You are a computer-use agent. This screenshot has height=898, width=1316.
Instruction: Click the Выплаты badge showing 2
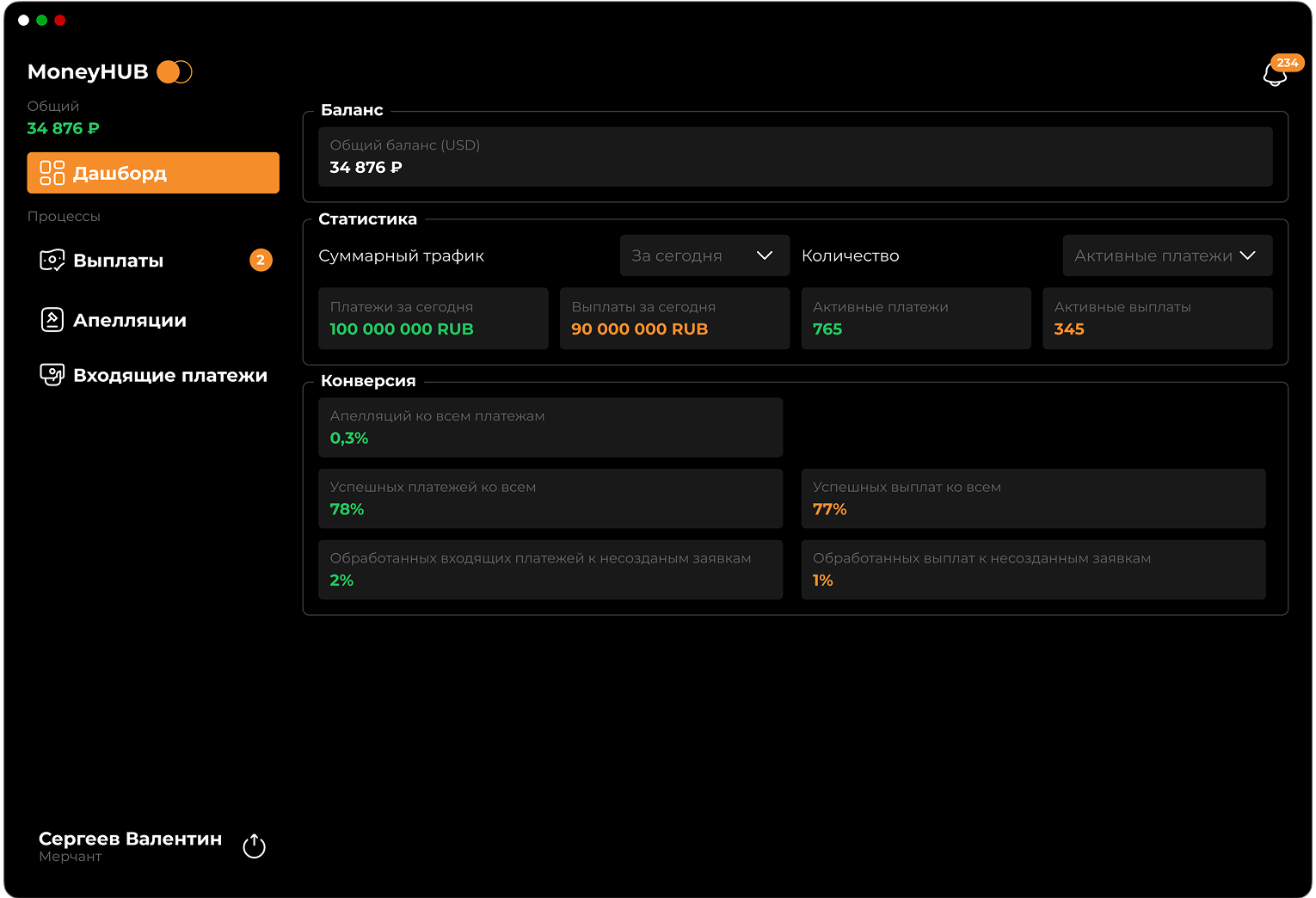[x=261, y=260]
